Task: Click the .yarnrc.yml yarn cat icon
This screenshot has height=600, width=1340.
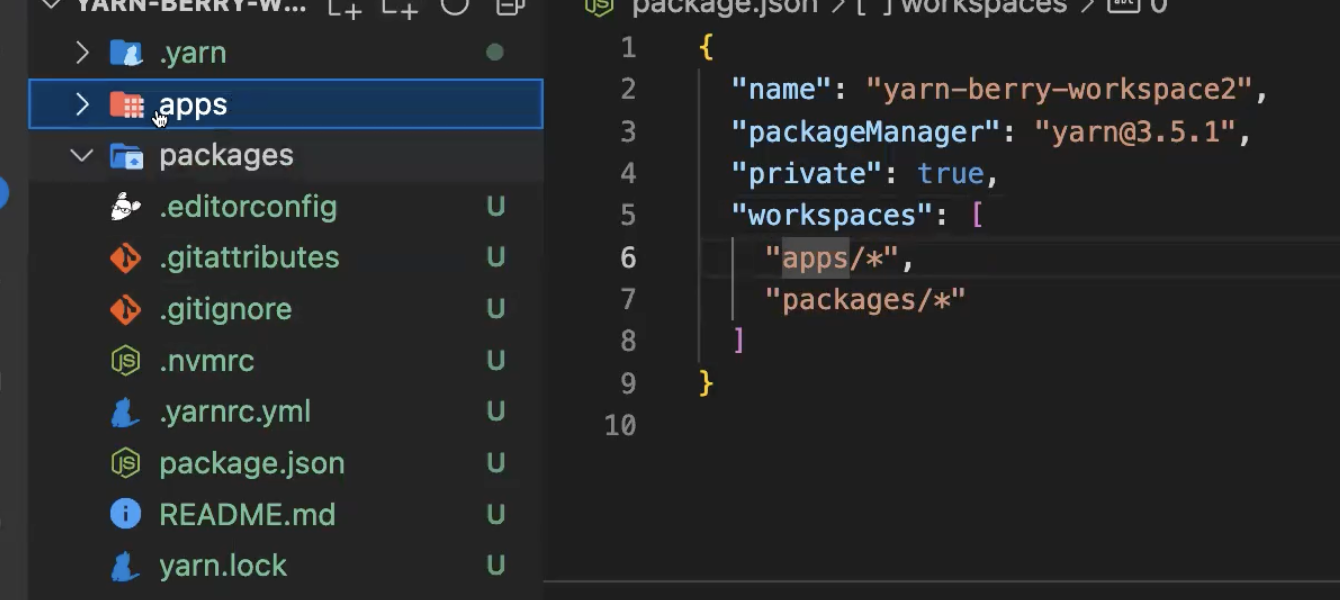Action: point(125,412)
